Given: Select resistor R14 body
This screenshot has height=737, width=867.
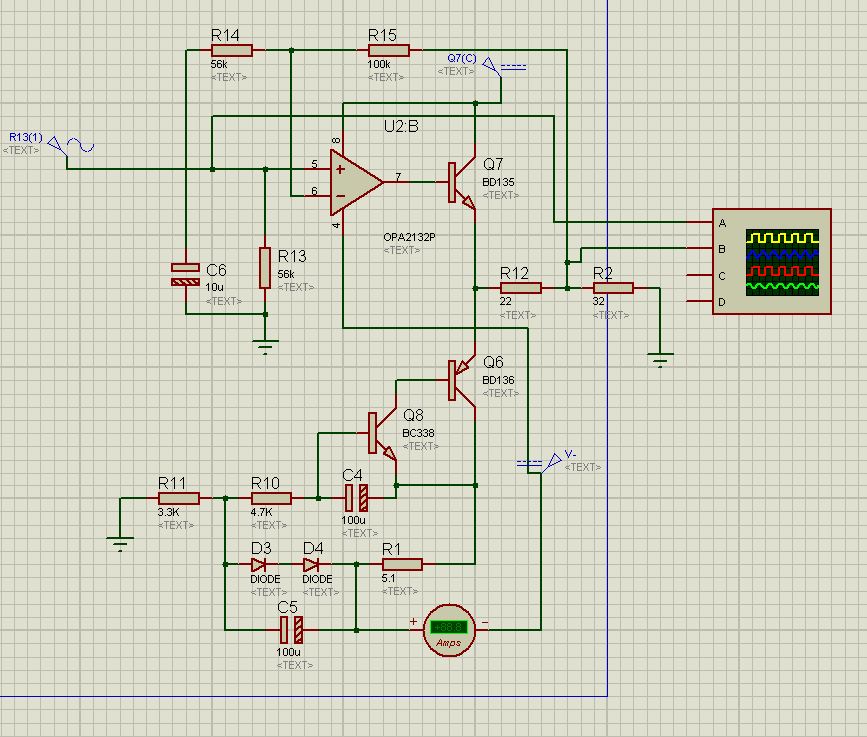Looking at the screenshot, I should click(232, 50).
